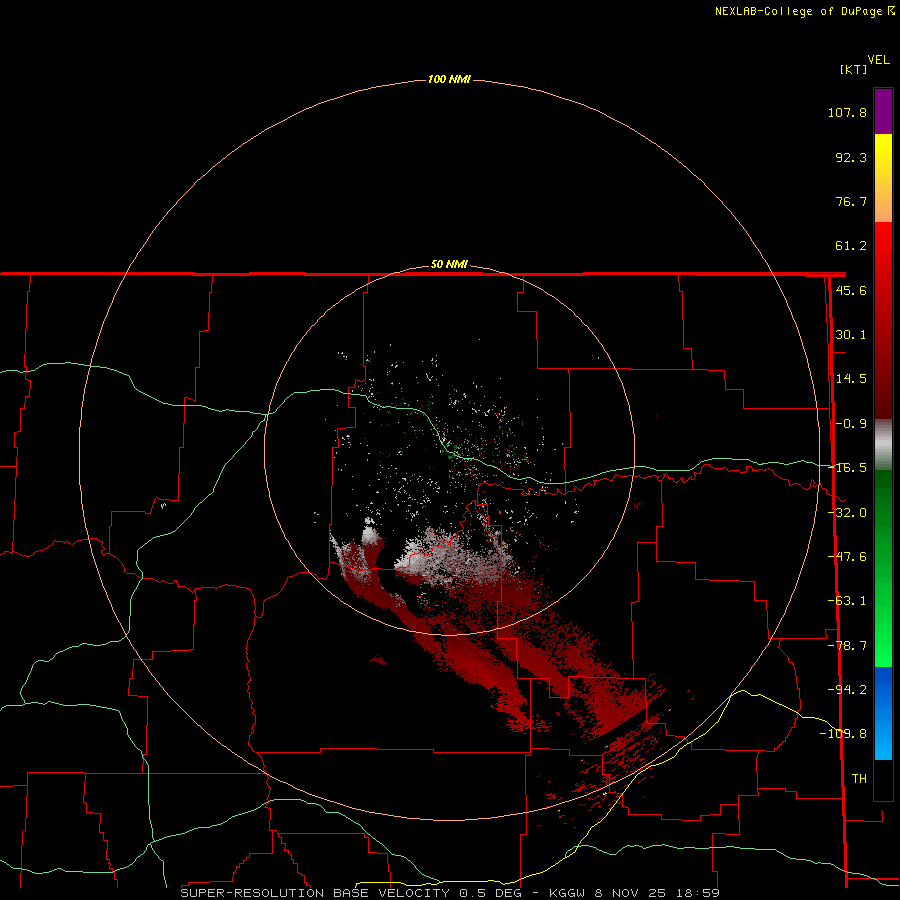Click the 100 NMI range ring label
Screen dimensions: 900x900
point(449,79)
